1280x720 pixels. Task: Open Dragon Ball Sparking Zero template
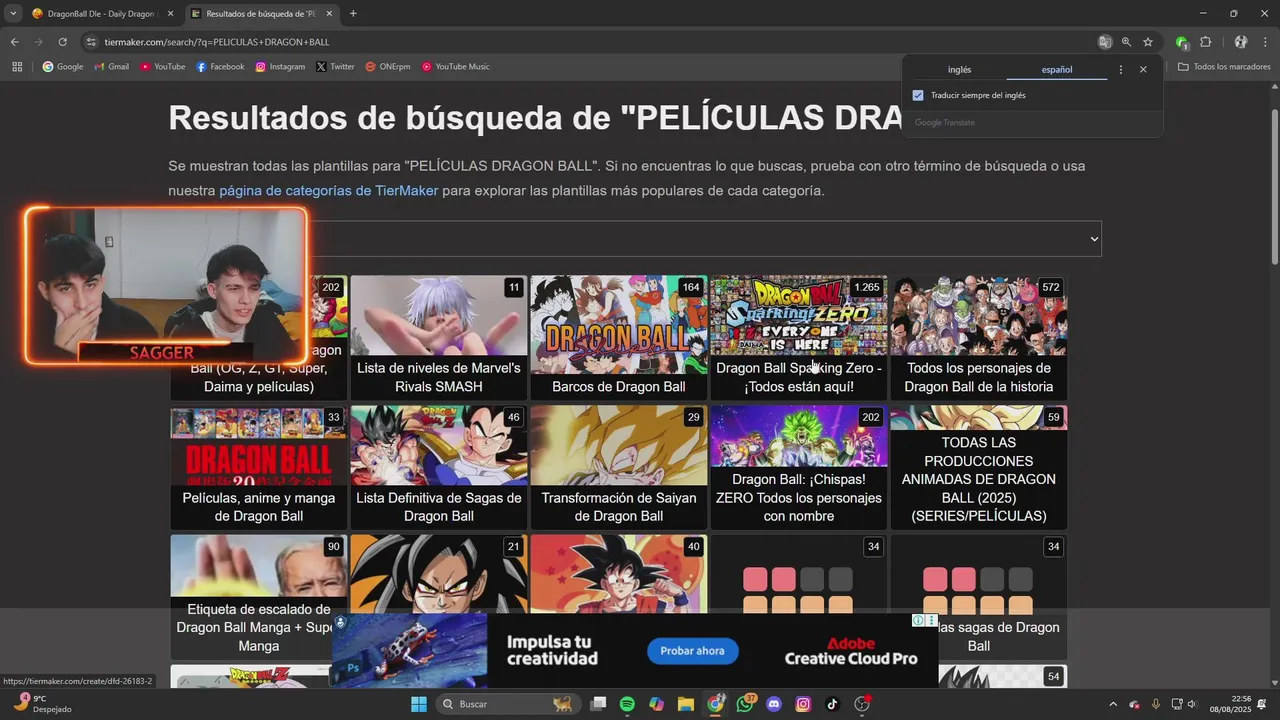[799, 336]
